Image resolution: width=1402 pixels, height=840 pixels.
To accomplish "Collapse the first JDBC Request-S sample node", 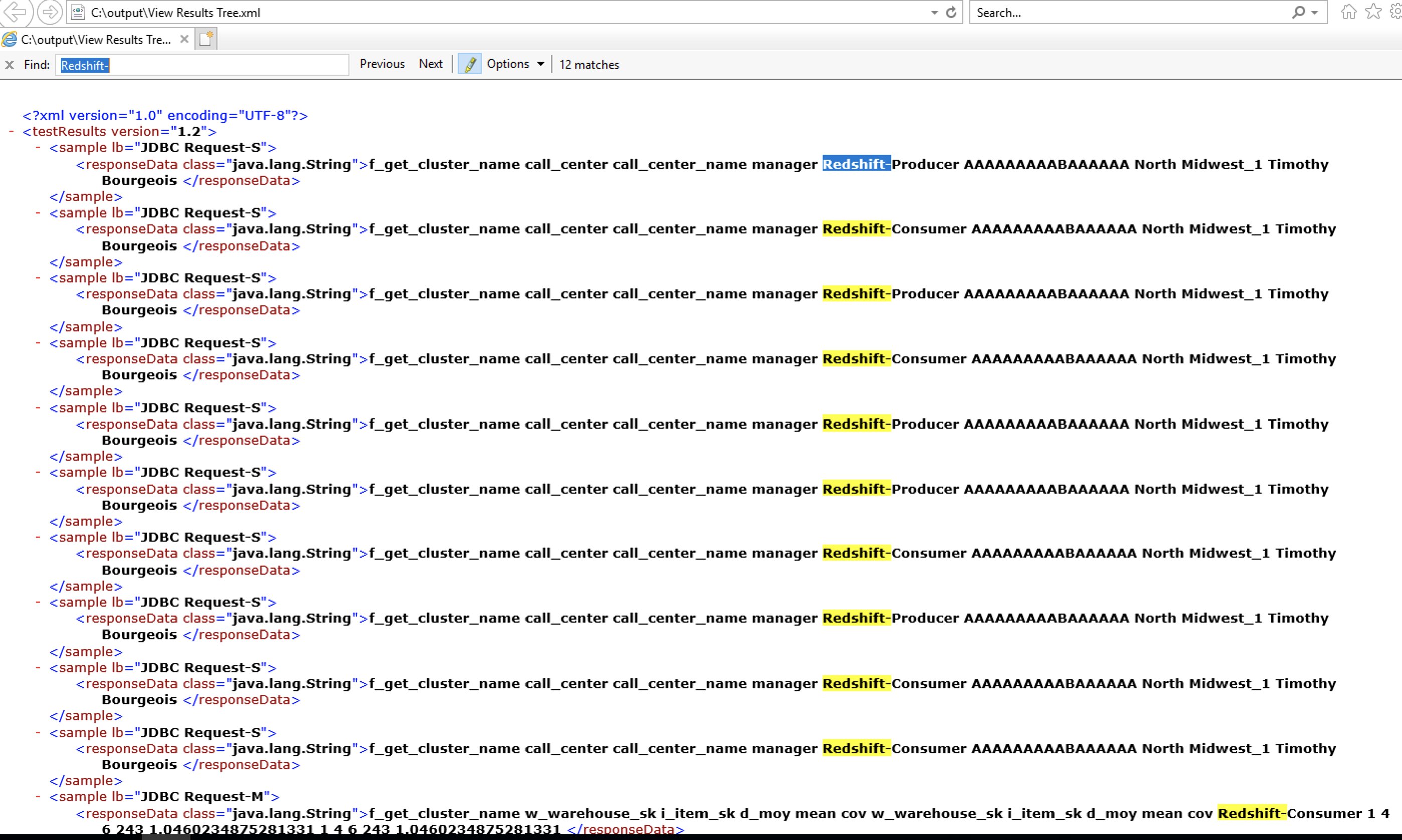I will pyautogui.click(x=38, y=148).
